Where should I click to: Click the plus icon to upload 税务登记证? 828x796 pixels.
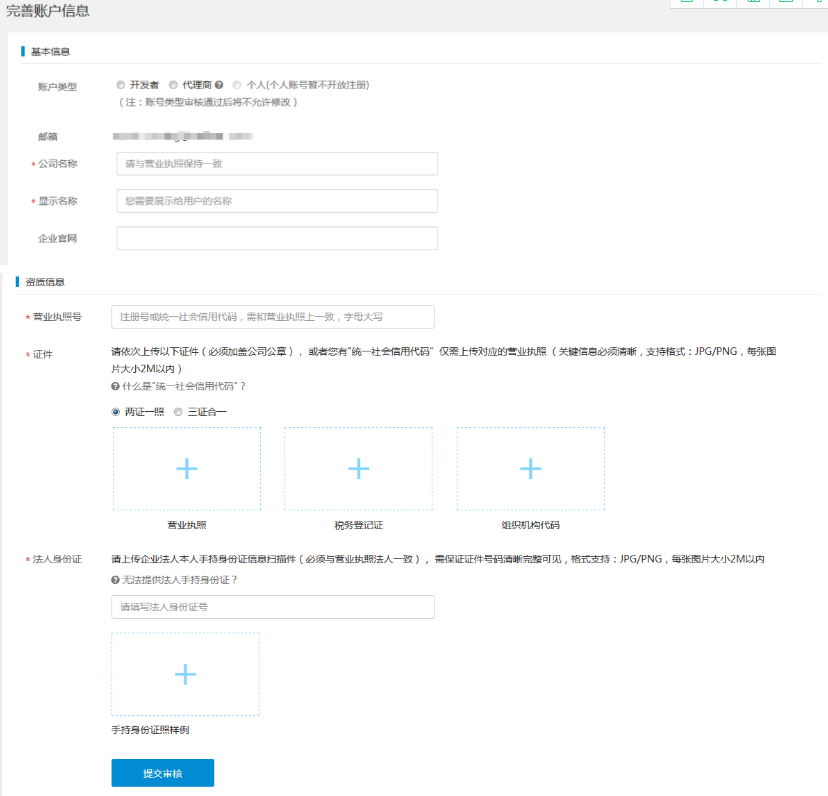point(358,469)
